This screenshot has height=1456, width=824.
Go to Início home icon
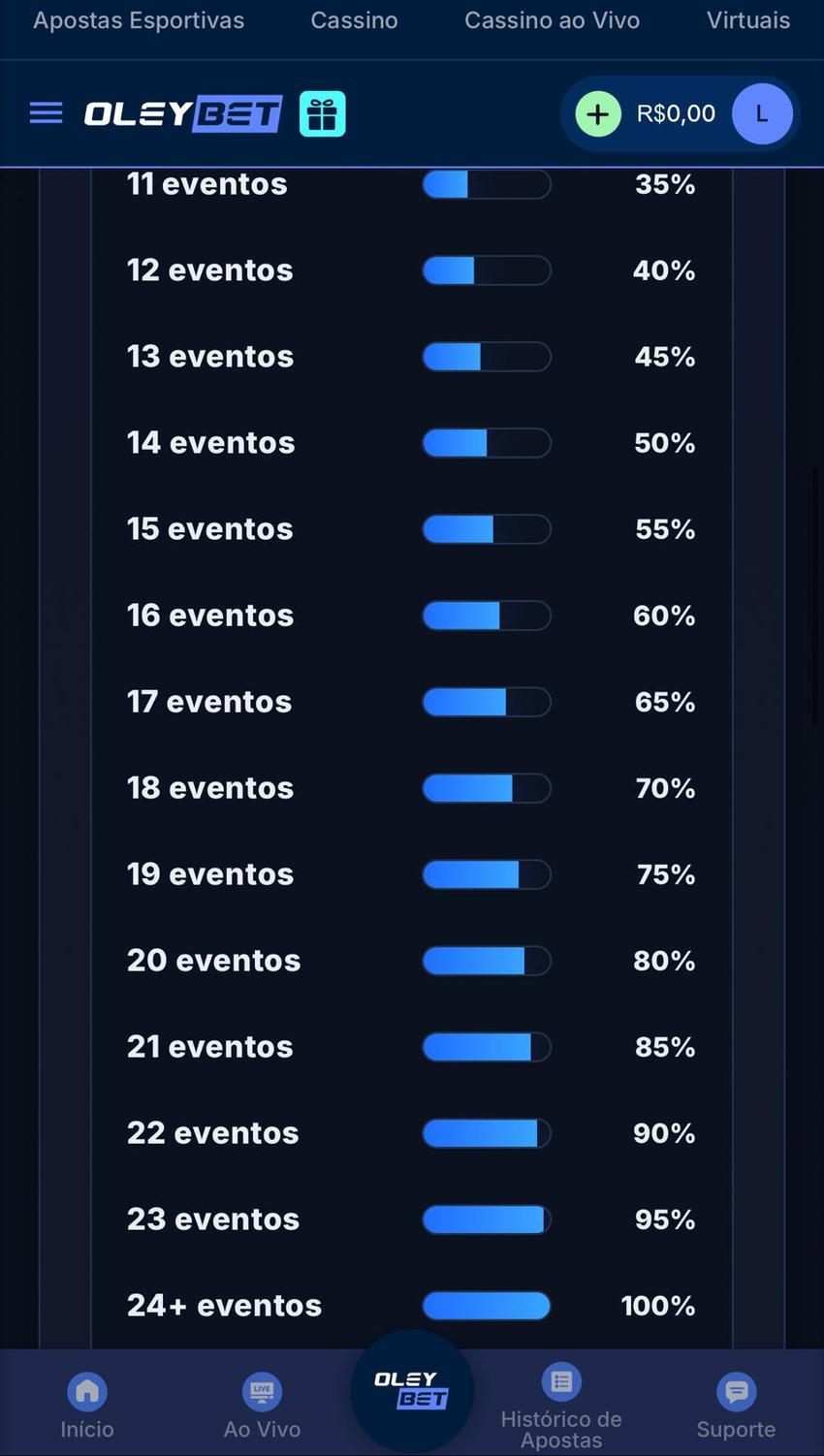pos(87,1392)
